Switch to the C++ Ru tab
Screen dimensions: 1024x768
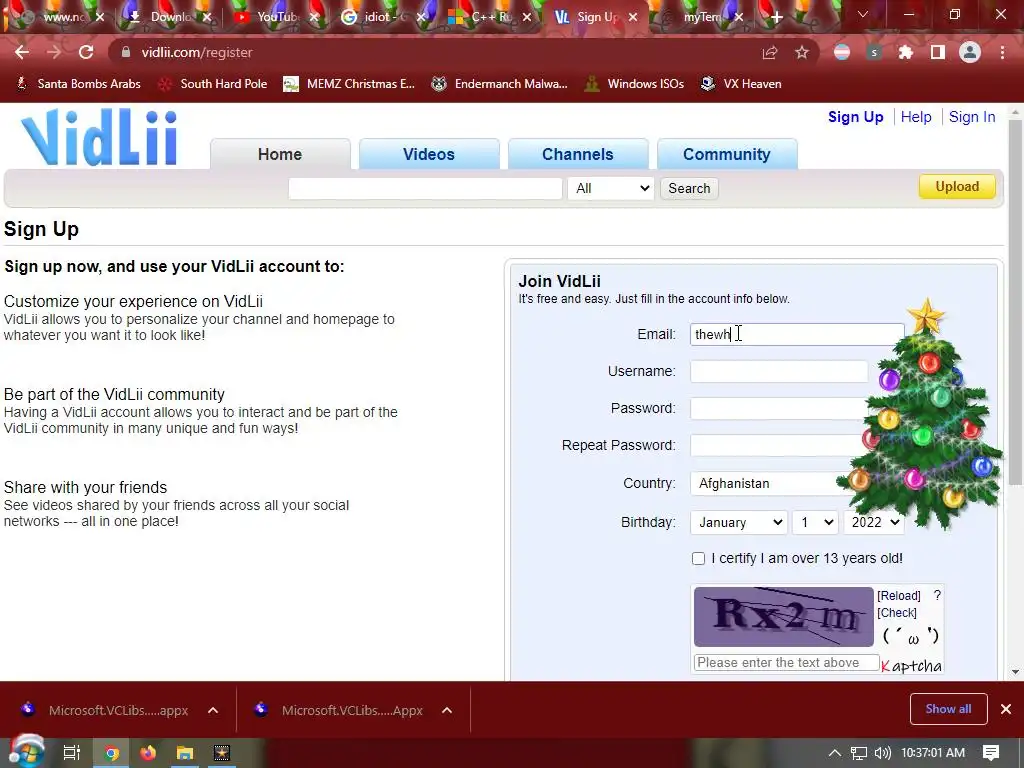[x=488, y=17]
